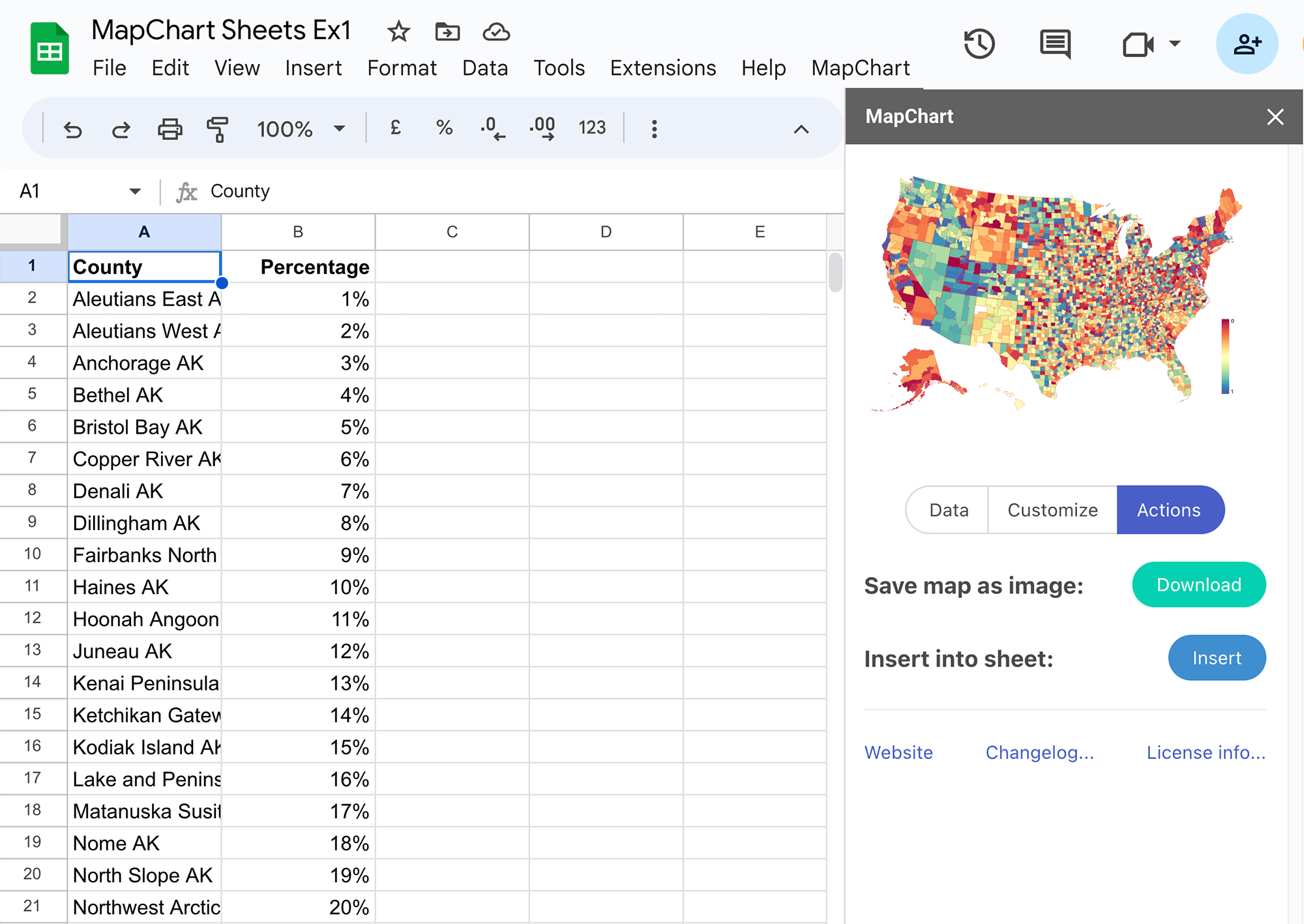Click the Undo icon

point(73,128)
